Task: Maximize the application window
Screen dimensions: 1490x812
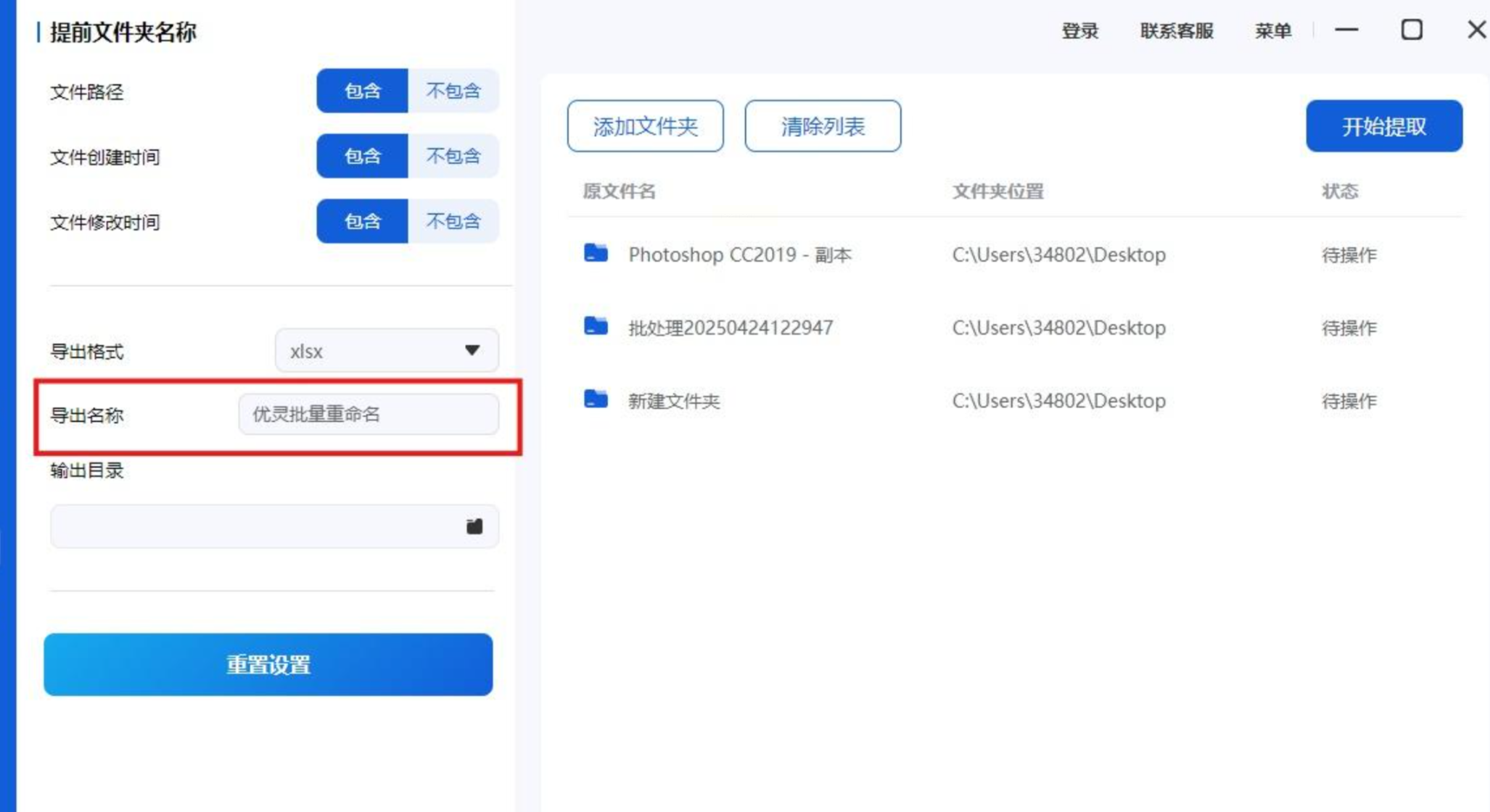Action: pyautogui.click(x=1411, y=30)
